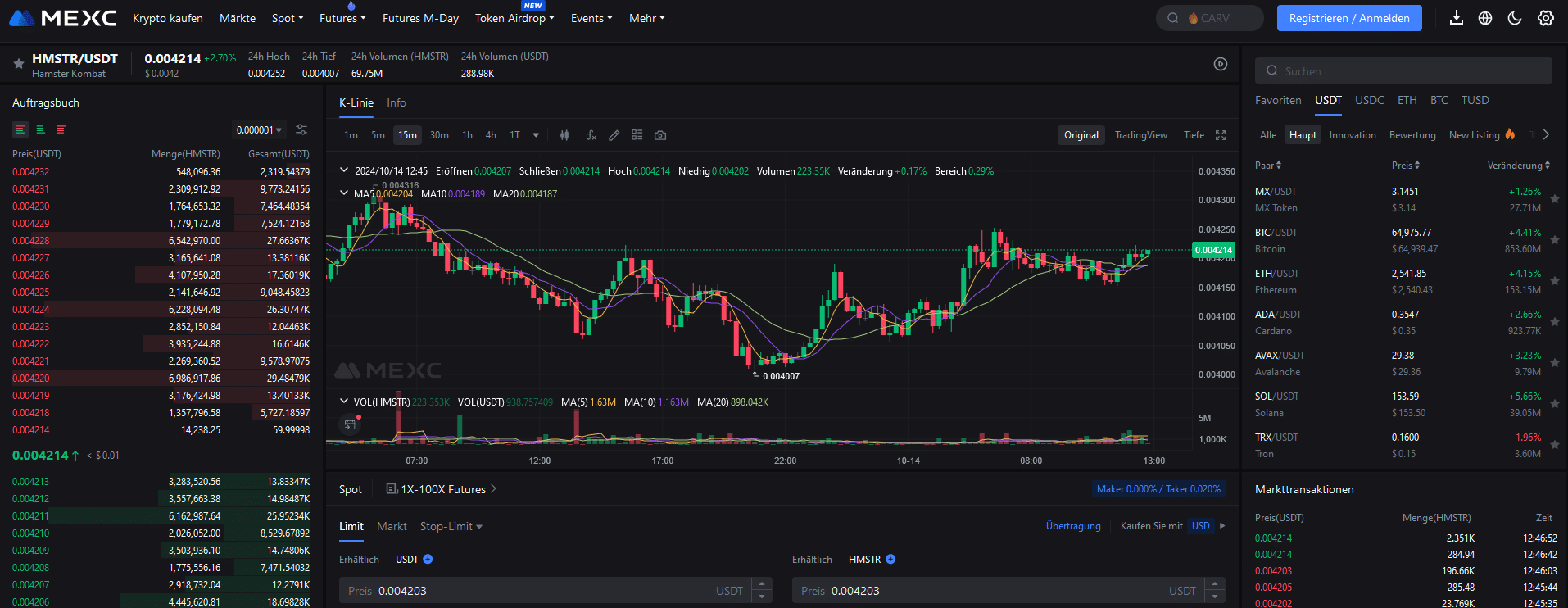The image size is (1568, 608).
Task: Sort pairs by Veränderung column
Action: pyautogui.click(x=1519, y=166)
